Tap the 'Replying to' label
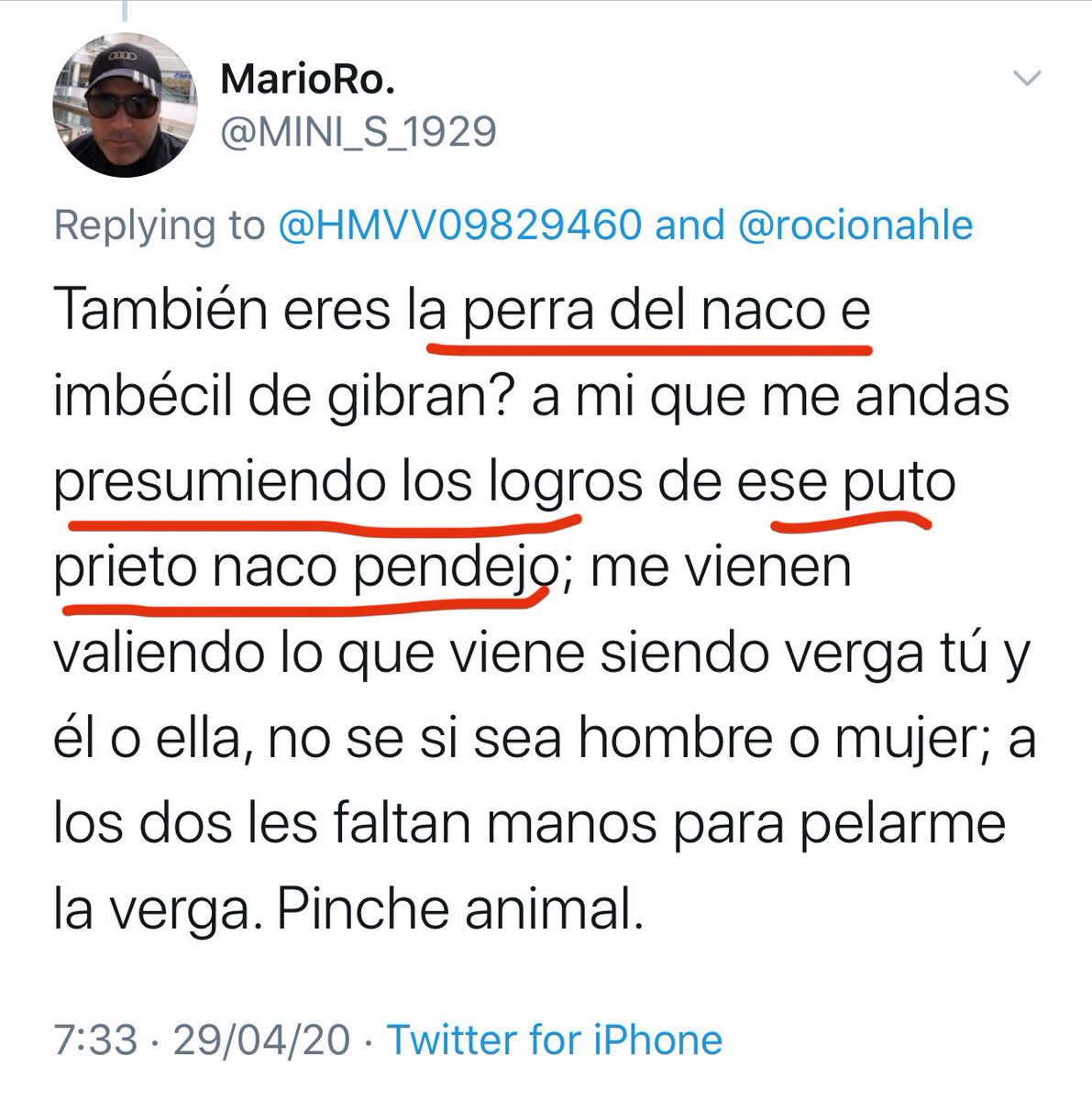The height and width of the screenshot is (1100, 1092). coord(160,226)
